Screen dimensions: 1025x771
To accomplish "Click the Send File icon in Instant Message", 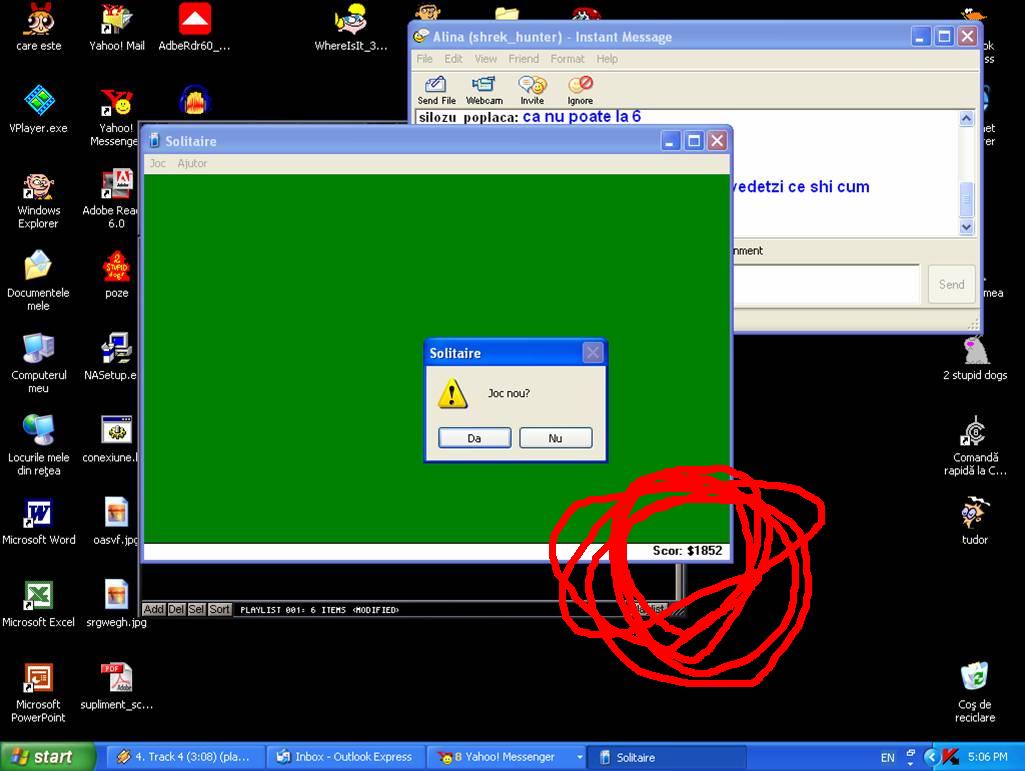I will (x=436, y=90).
